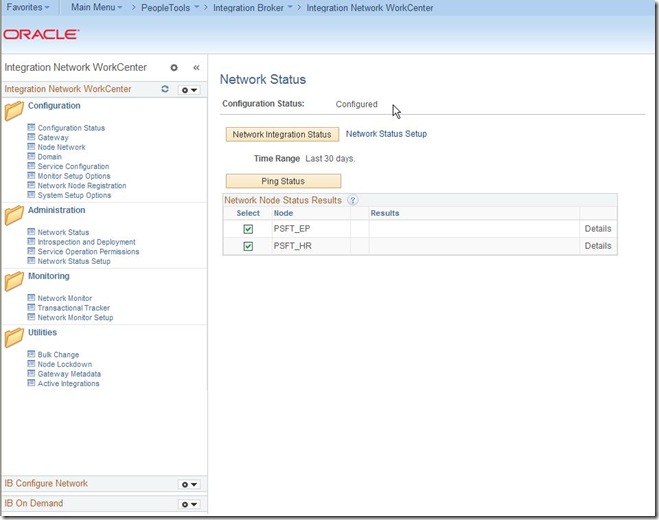The width and height of the screenshot is (659, 520).
Task: Click the page icon beside Active Integrations
Action: 31,383
